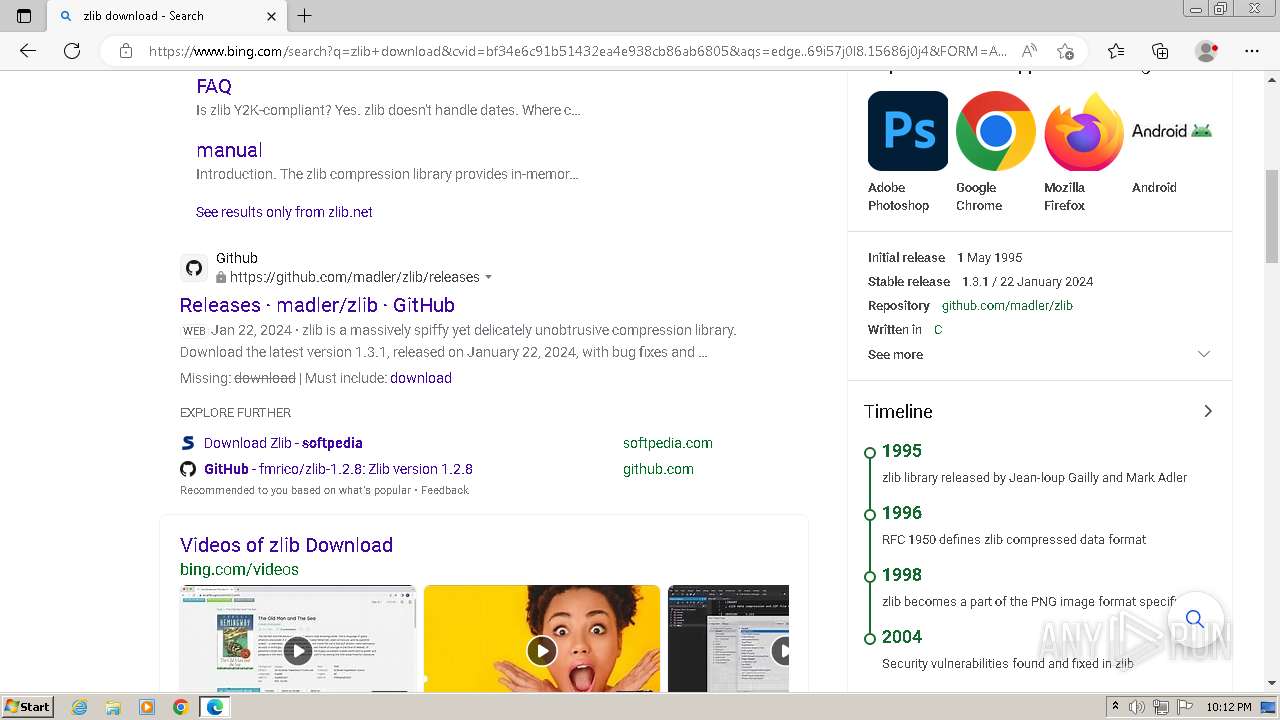Add this page to favorites star icon
Image resolution: width=1280 pixels, height=720 pixels.
1065,51
